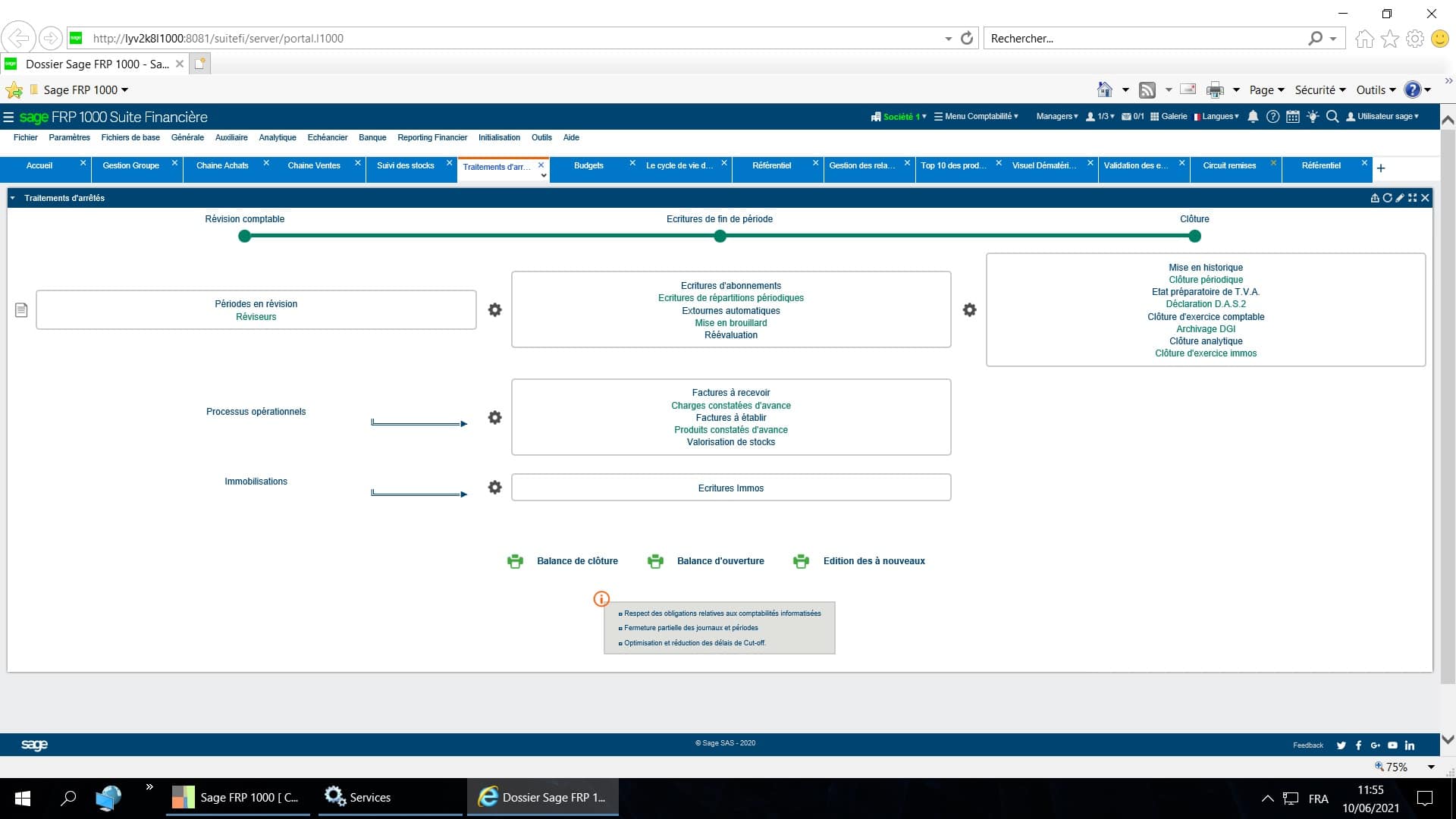The height and width of the screenshot is (819, 1456).
Task: Expand the Langues dropdown
Action: pyautogui.click(x=1216, y=117)
